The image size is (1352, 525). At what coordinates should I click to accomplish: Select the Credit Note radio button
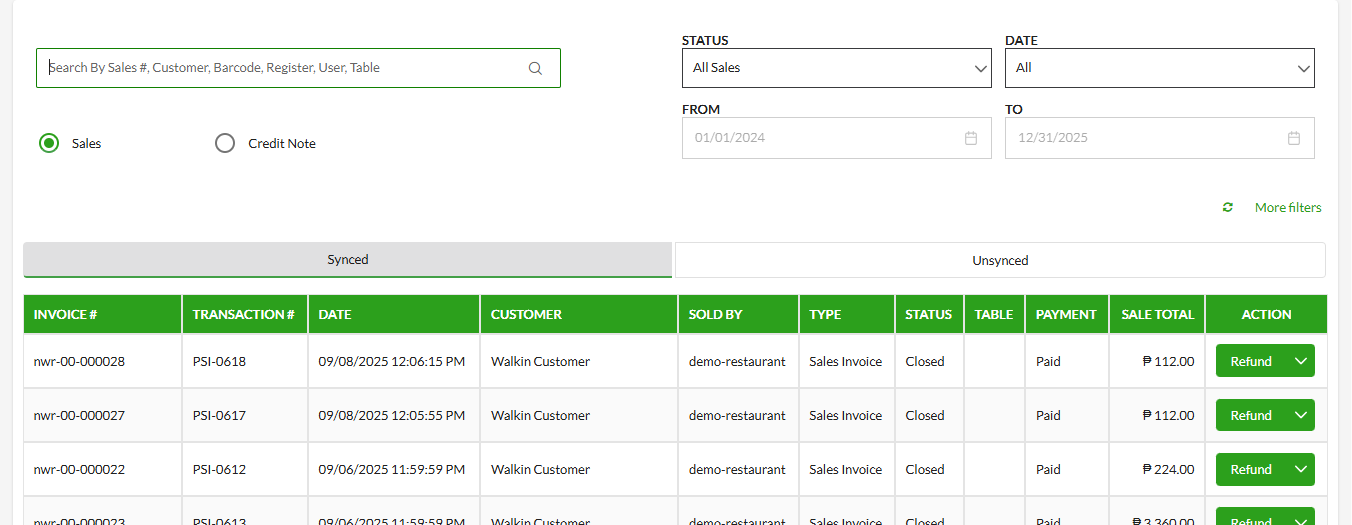(x=225, y=143)
